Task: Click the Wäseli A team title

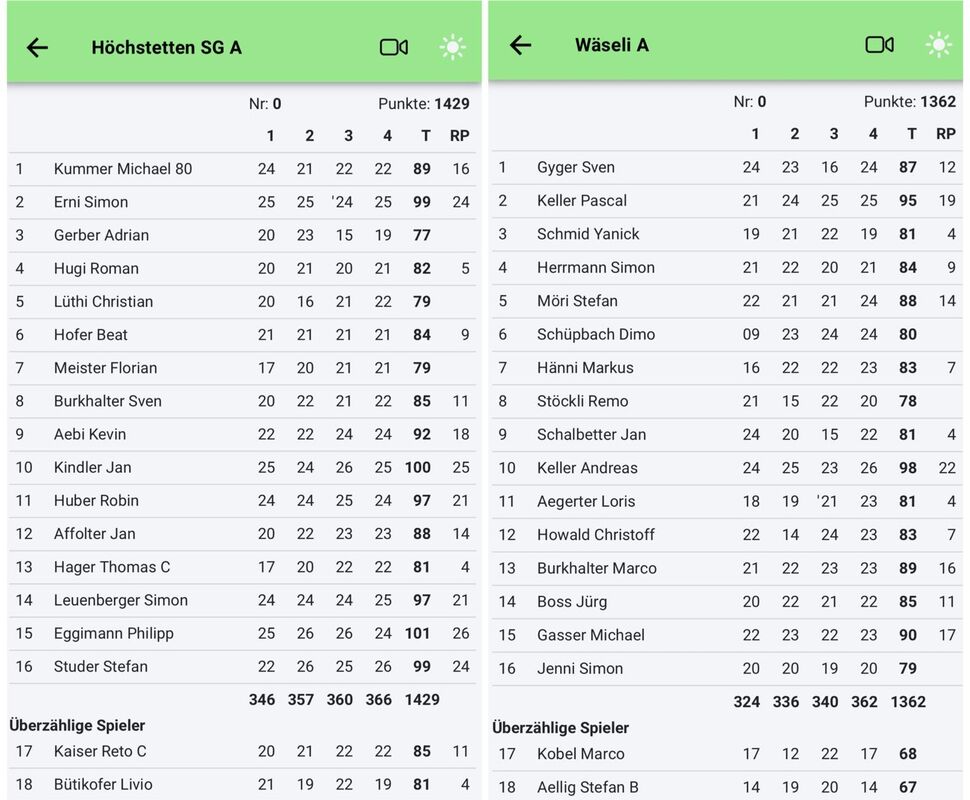Action: click(x=612, y=45)
